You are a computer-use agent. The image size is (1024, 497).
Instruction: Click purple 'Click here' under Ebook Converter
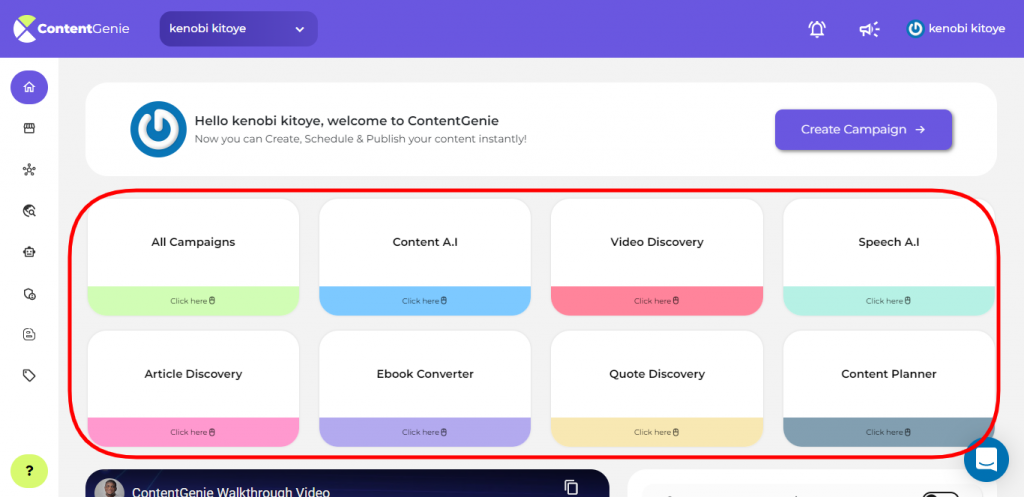tap(425, 432)
